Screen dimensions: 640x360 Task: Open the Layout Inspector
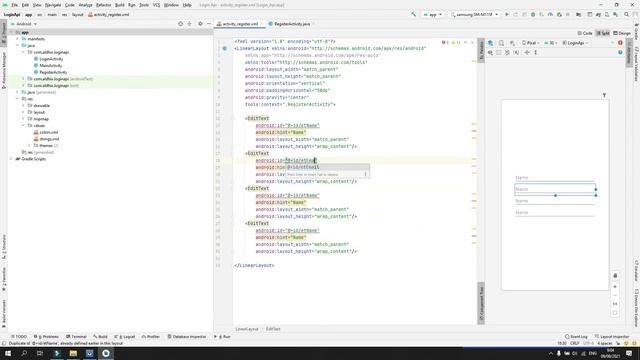pos(611,337)
